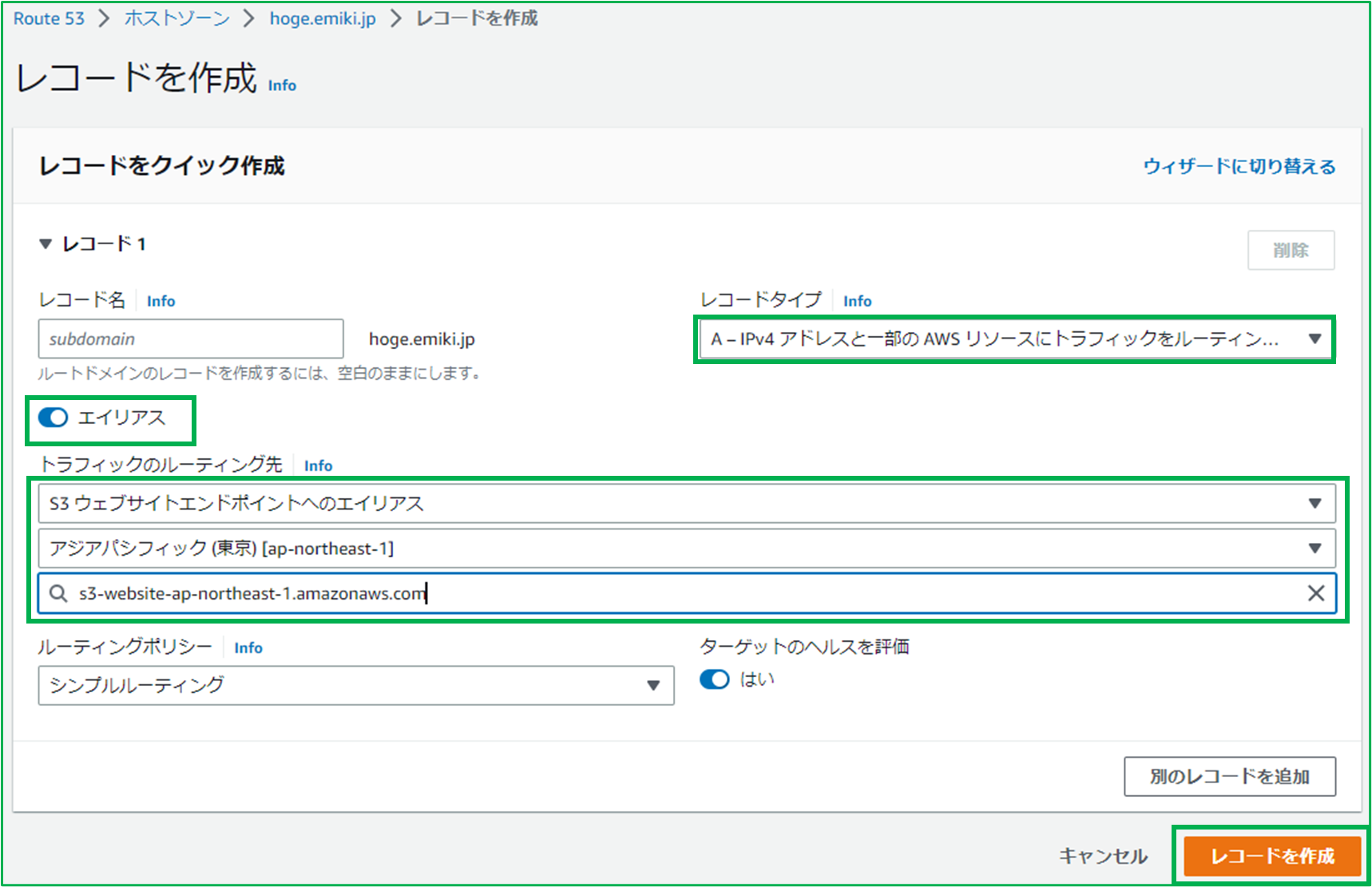The image size is (1372, 887).
Task: Open Info link beside レコードタイプ
Action: pyautogui.click(x=857, y=301)
